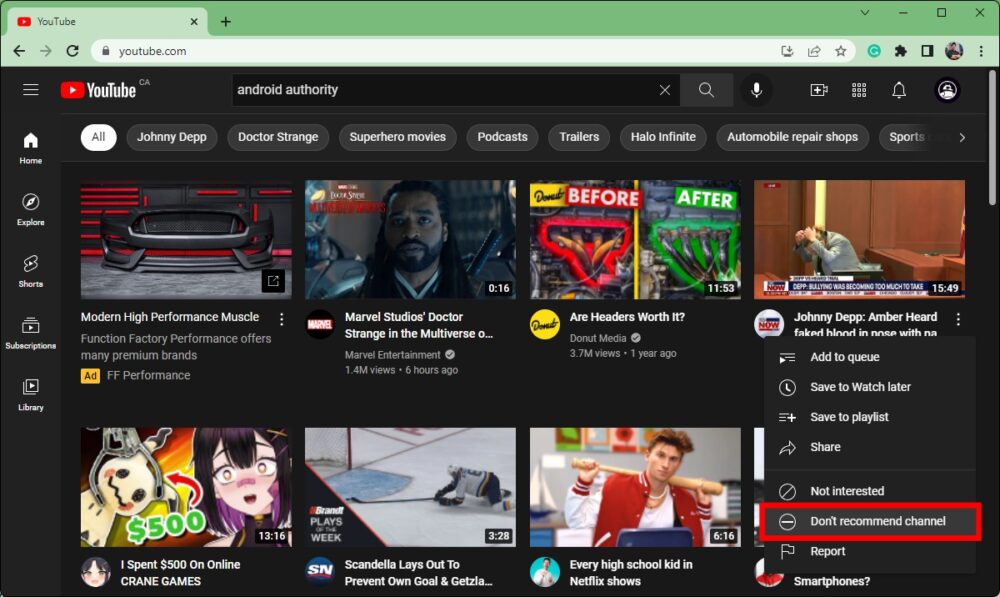Click the Create video icon

[818, 89]
